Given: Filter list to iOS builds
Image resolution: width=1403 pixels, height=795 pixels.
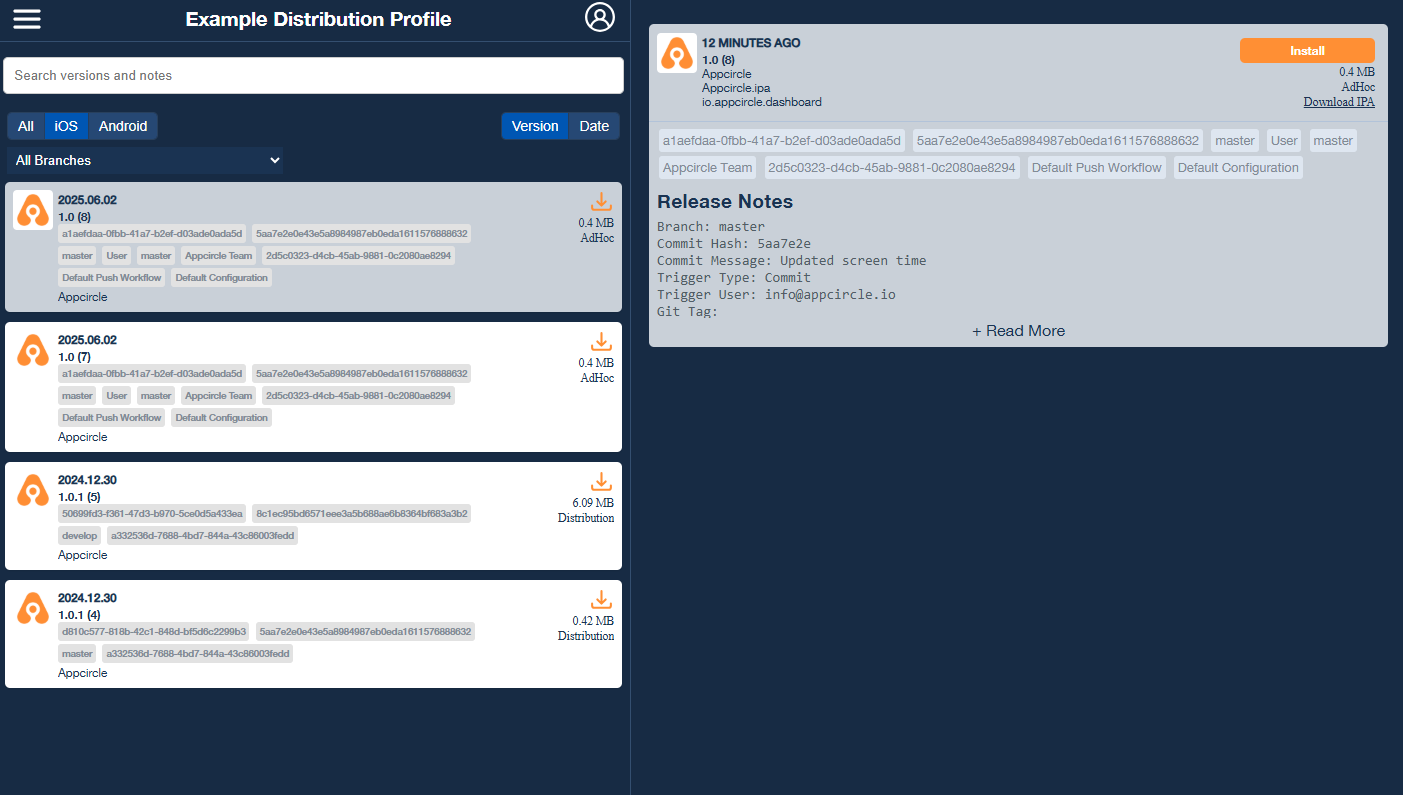Looking at the screenshot, I should [x=66, y=126].
